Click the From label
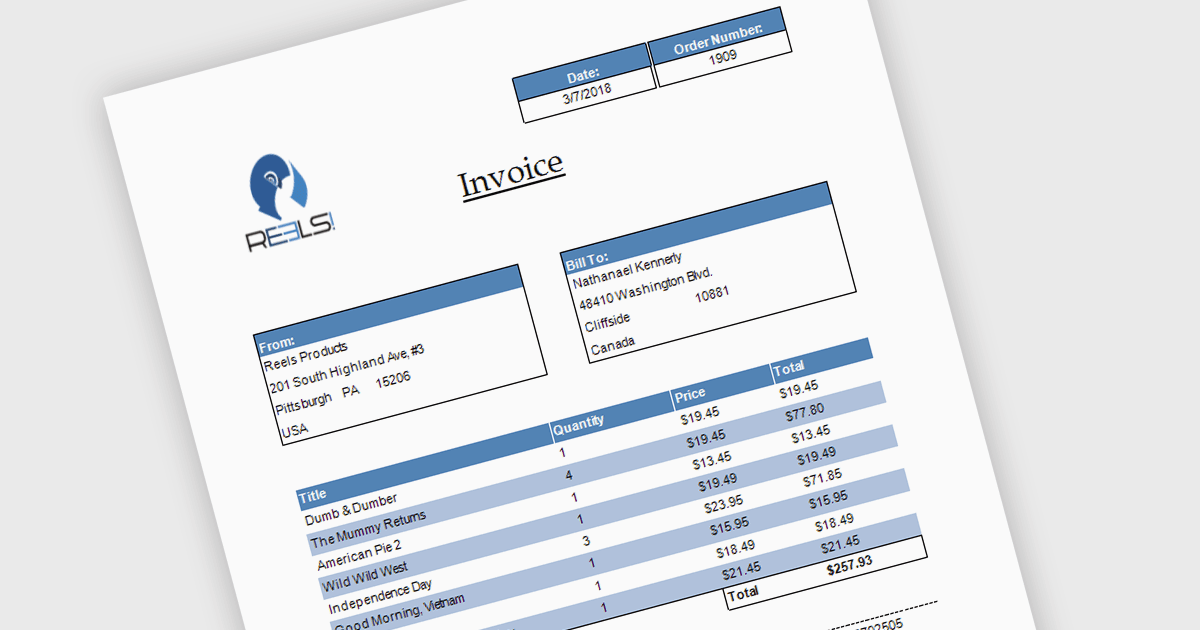 (277, 345)
